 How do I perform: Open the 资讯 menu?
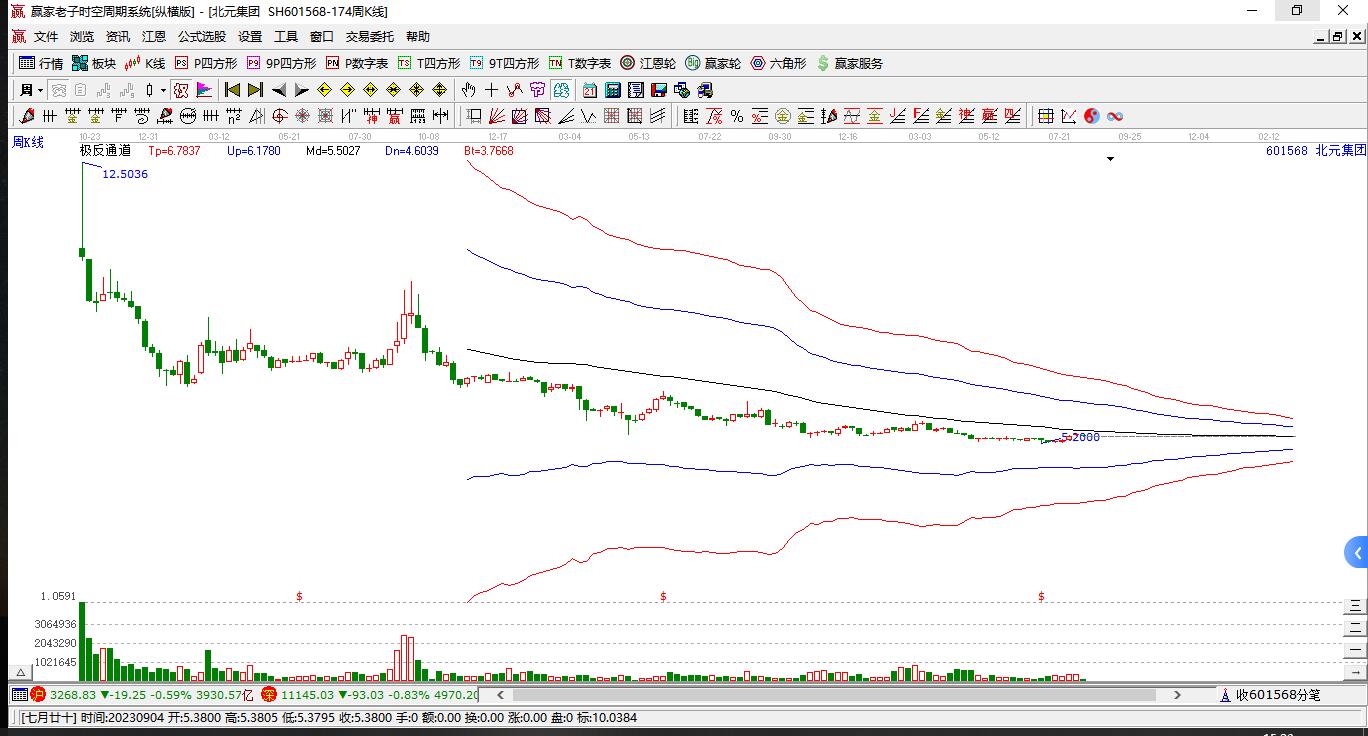(118, 37)
